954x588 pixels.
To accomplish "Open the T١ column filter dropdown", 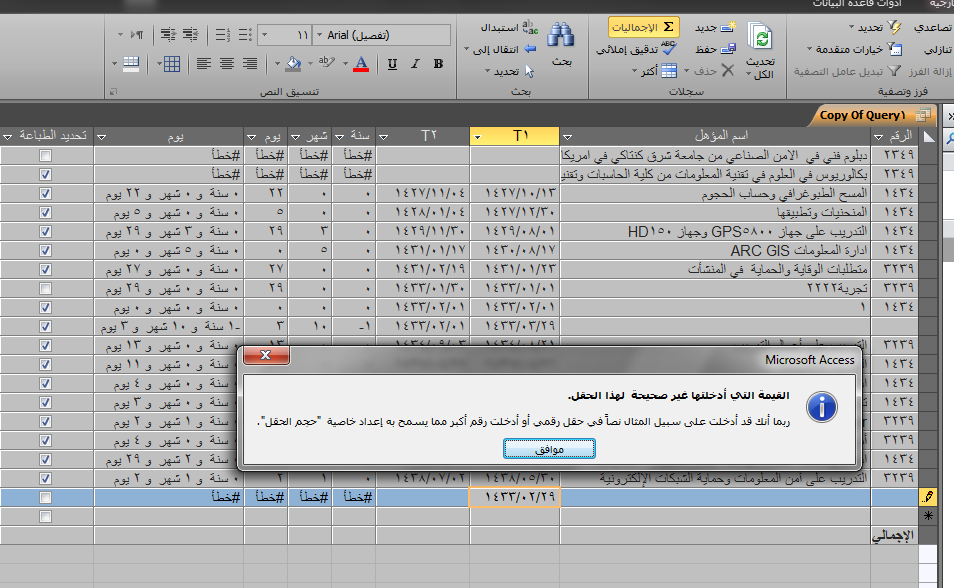I will pyautogui.click(x=478, y=137).
